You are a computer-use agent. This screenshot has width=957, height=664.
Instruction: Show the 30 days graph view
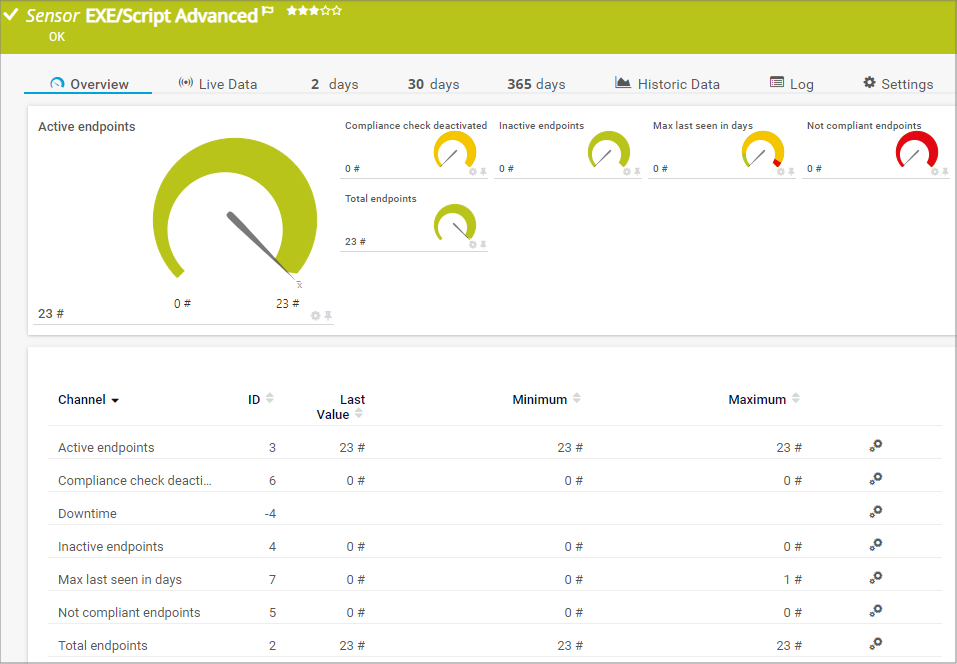pos(433,84)
